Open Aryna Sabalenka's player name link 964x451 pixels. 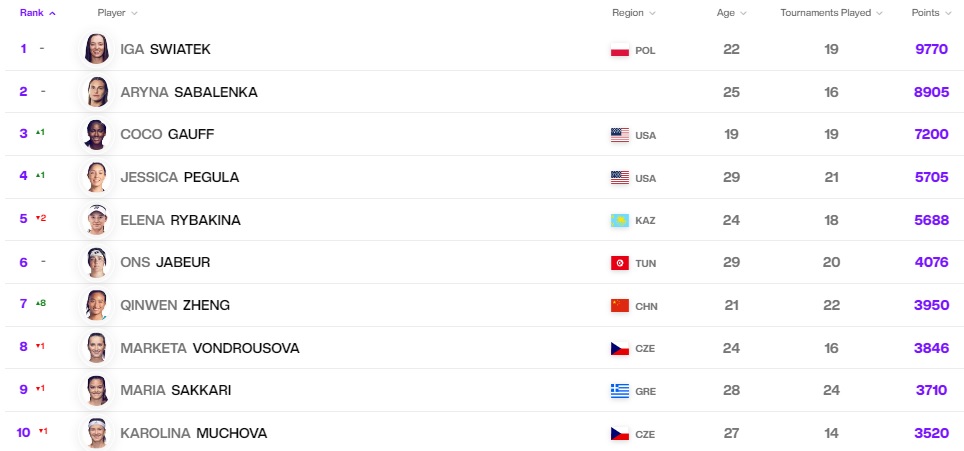pos(189,92)
